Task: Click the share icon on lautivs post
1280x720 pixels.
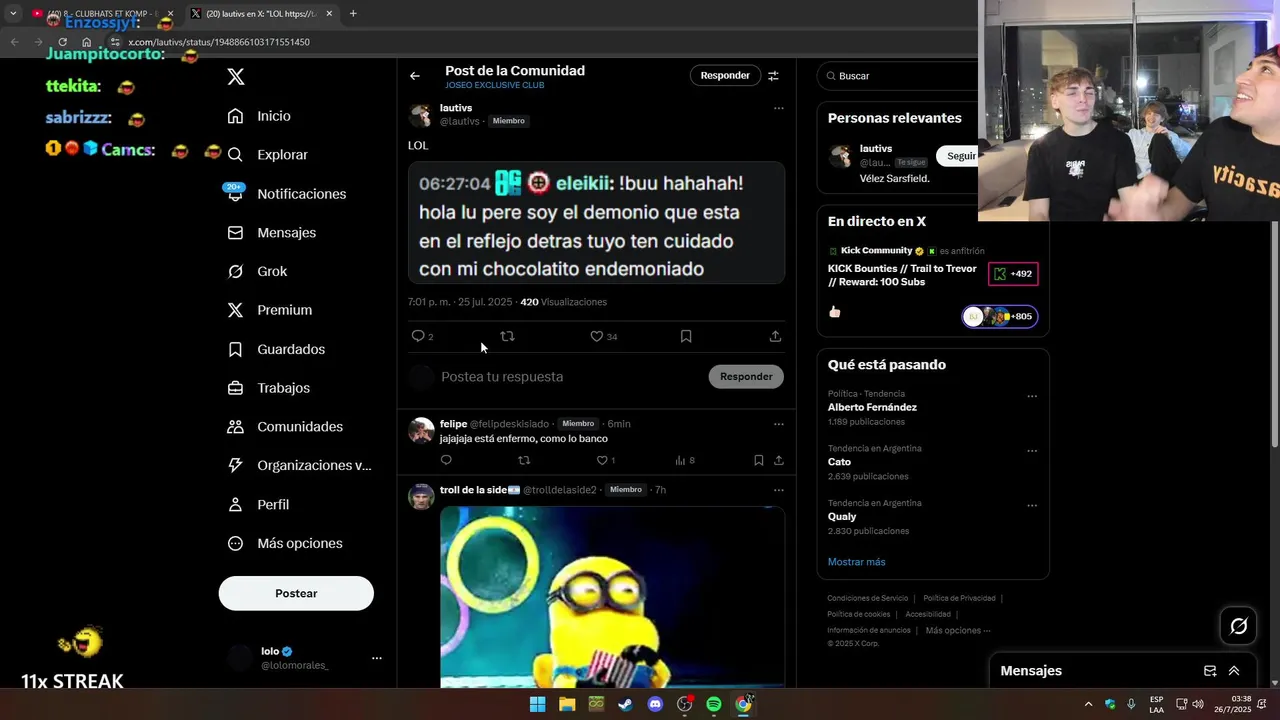Action: tap(775, 336)
